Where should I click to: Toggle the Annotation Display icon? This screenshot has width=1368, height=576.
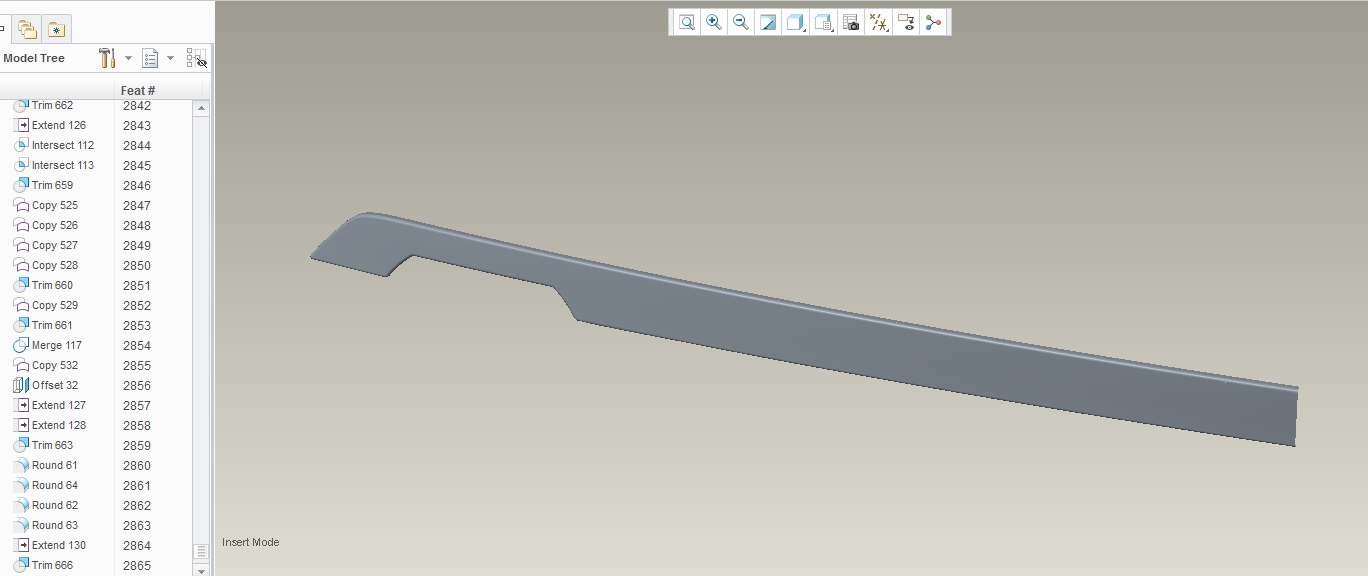coord(906,22)
